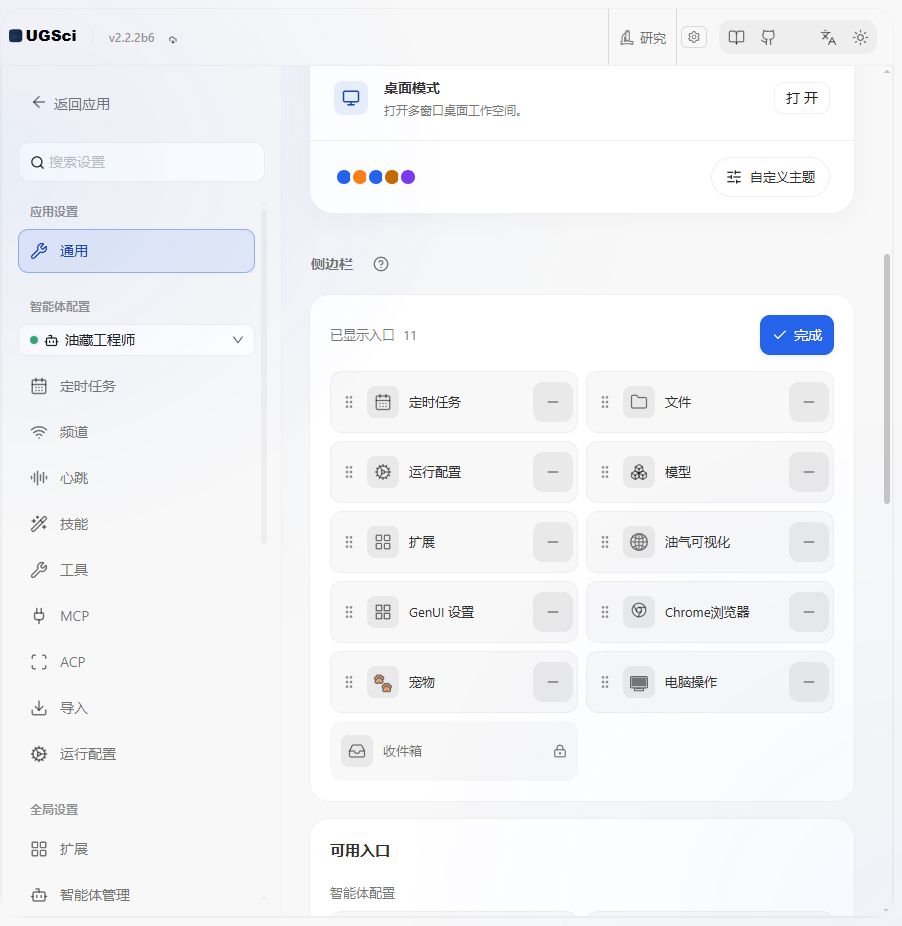The image size is (902, 926).
Task: Click the orange theme color dot
Action: click(359, 177)
